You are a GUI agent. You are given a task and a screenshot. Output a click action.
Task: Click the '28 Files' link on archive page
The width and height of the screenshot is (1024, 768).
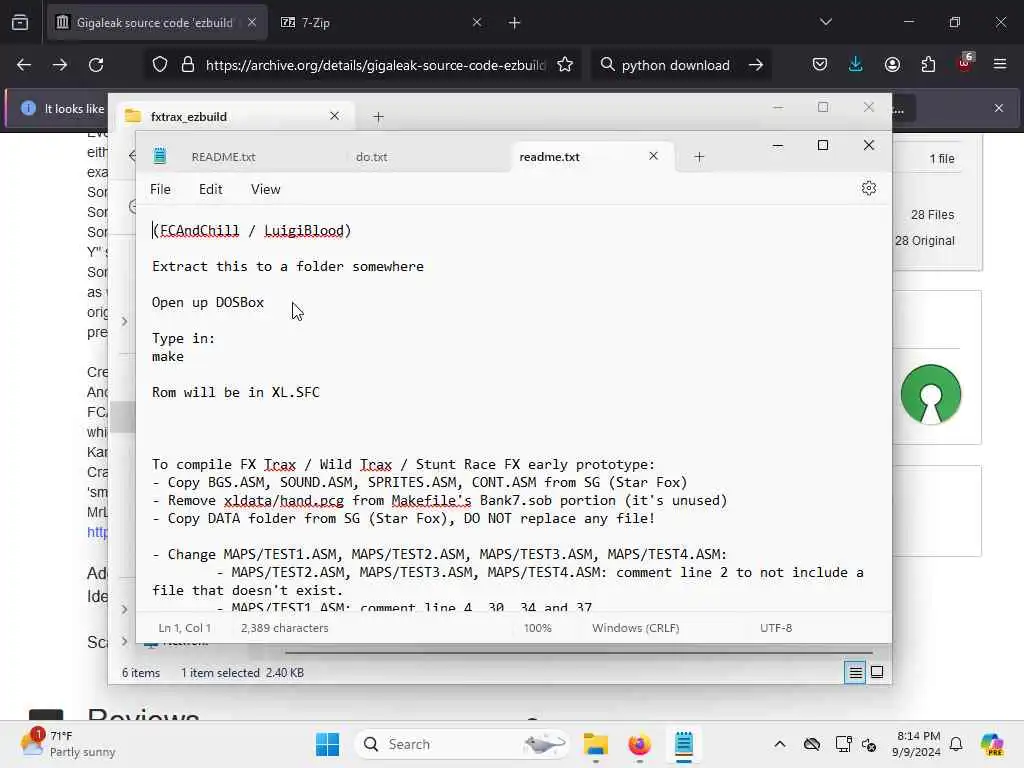point(932,215)
